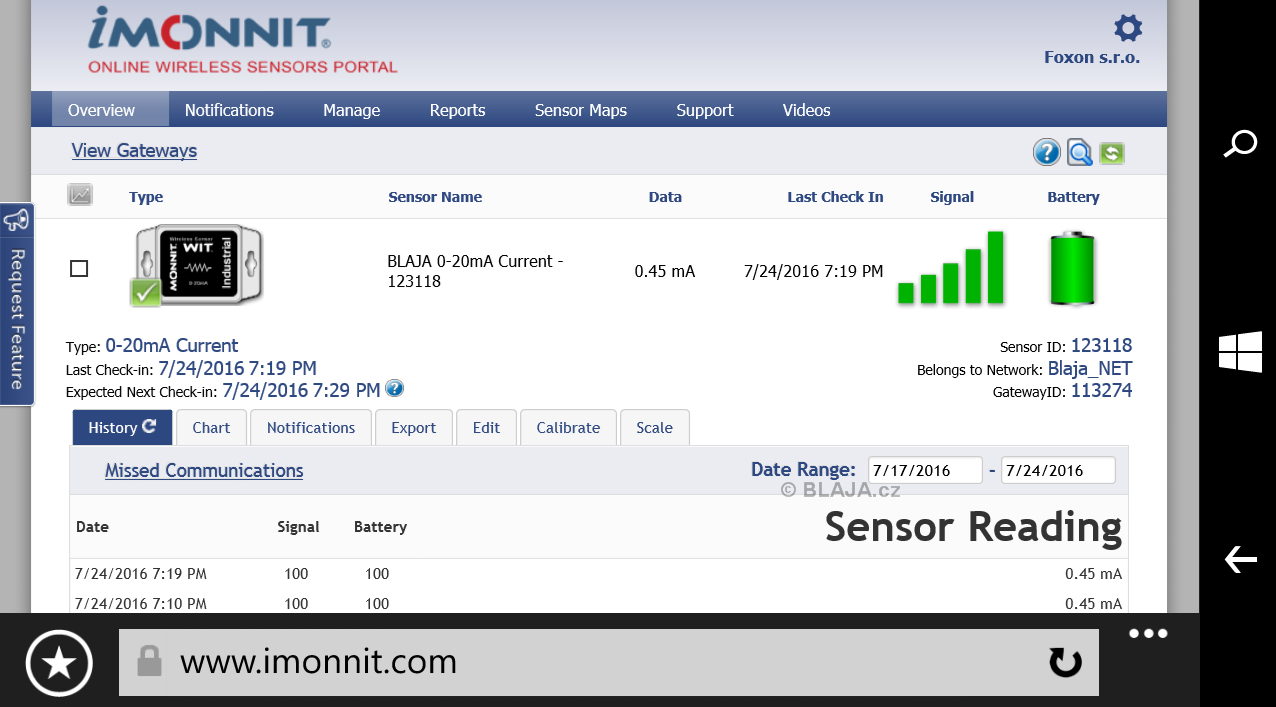
Task: Open the Notifications menu in navigation bar
Action: click(x=229, y=110)
